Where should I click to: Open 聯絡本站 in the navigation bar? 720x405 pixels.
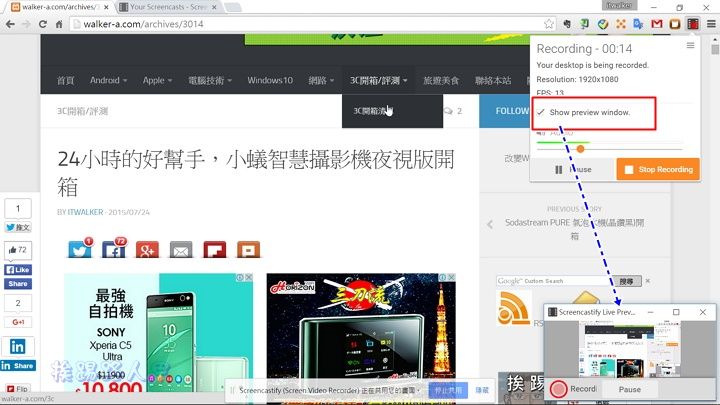tap(493, 80)
